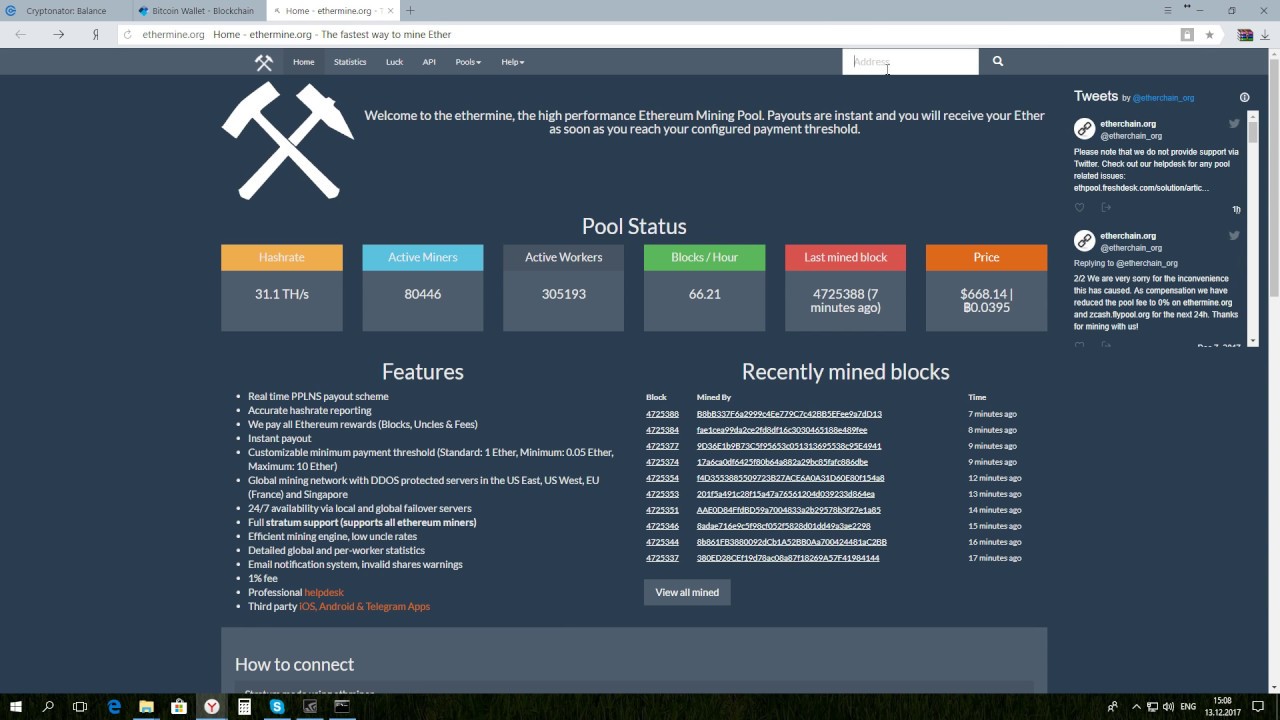Click the Hashrate 31.1 TH/s card
This screenshot has width=1280, height=720.
(281, 287)
